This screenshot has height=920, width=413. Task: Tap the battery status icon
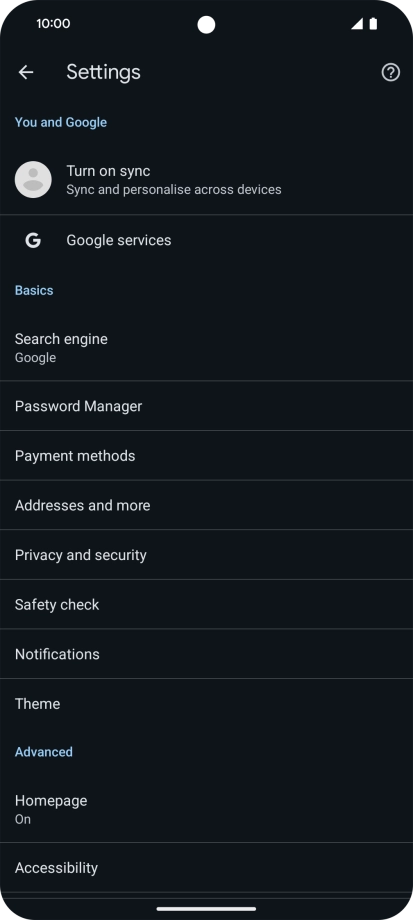(x=373, y=24)
